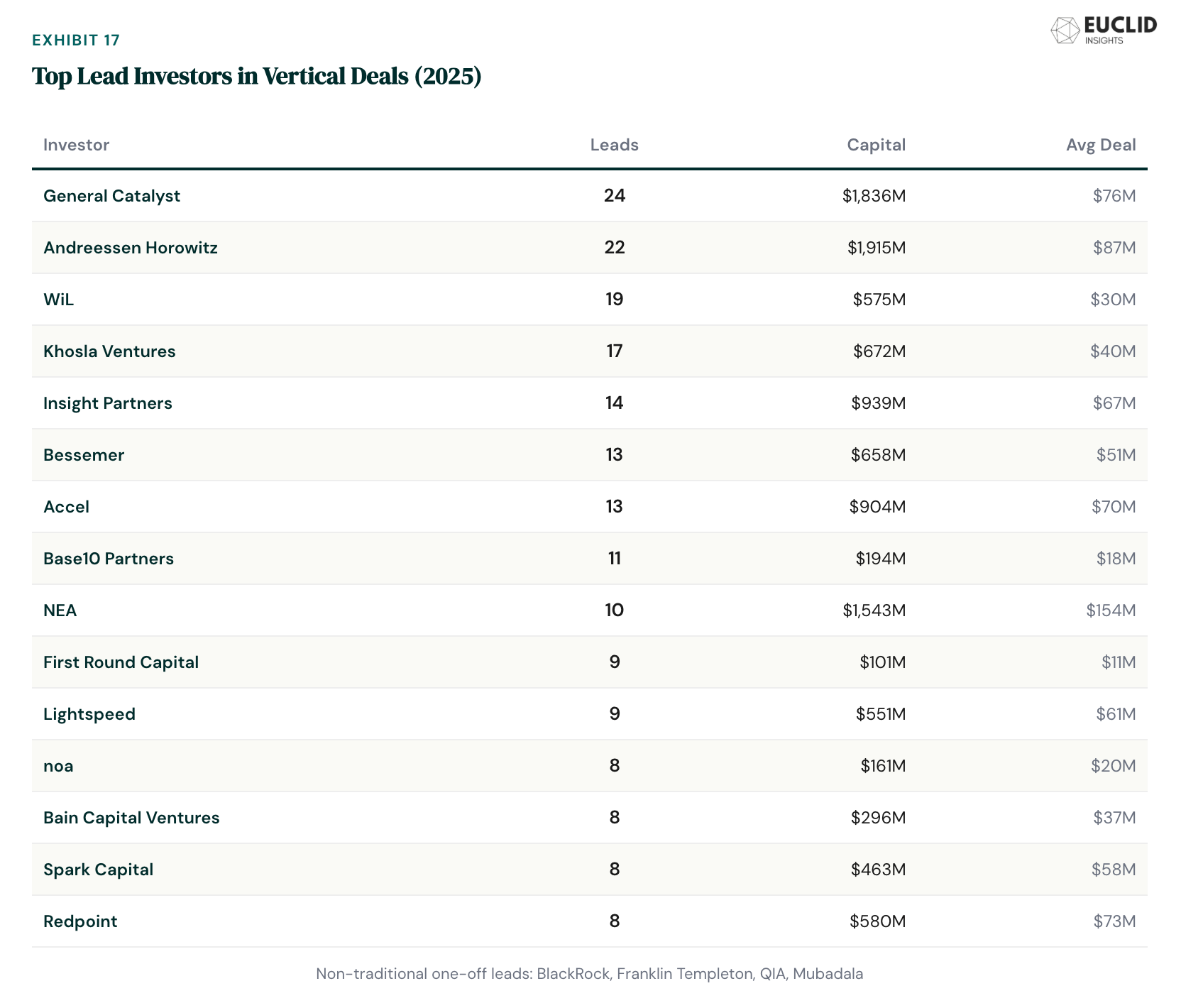Click the $51M average deal cell
1181x1008 pixels.
(x=1116, y=455)
